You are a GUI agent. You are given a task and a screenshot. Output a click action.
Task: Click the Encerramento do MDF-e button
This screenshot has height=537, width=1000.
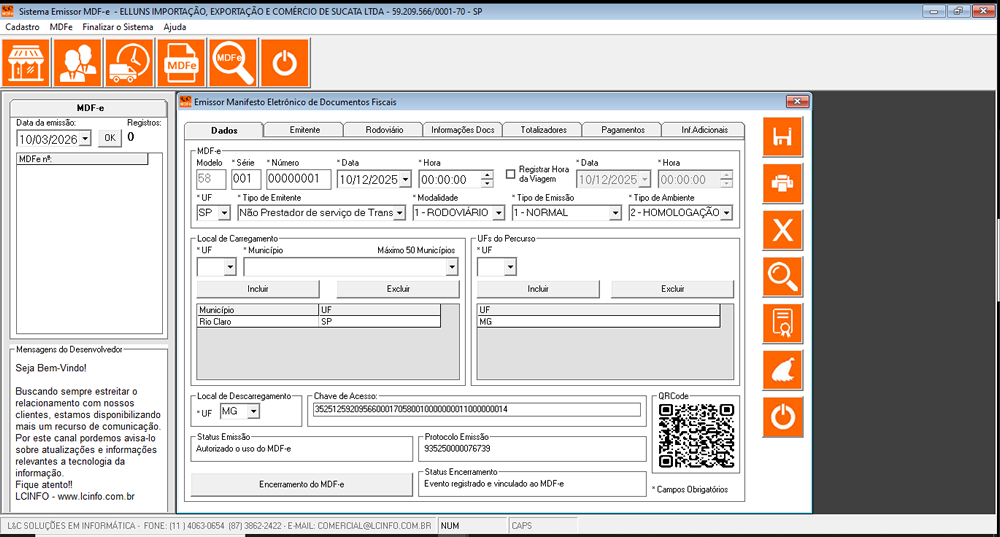[x=301, y=484]
